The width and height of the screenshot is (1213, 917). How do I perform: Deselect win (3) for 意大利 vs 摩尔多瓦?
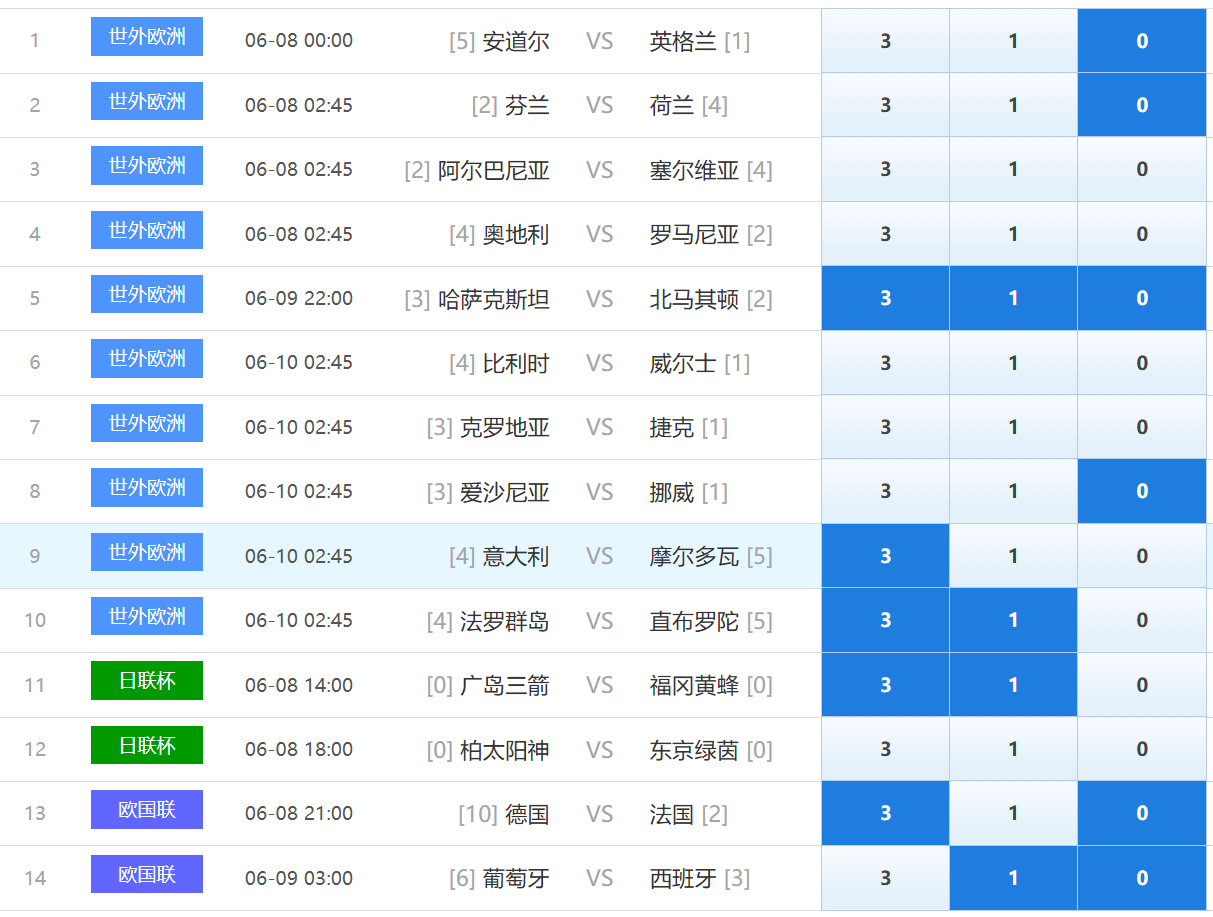(885, 556)
